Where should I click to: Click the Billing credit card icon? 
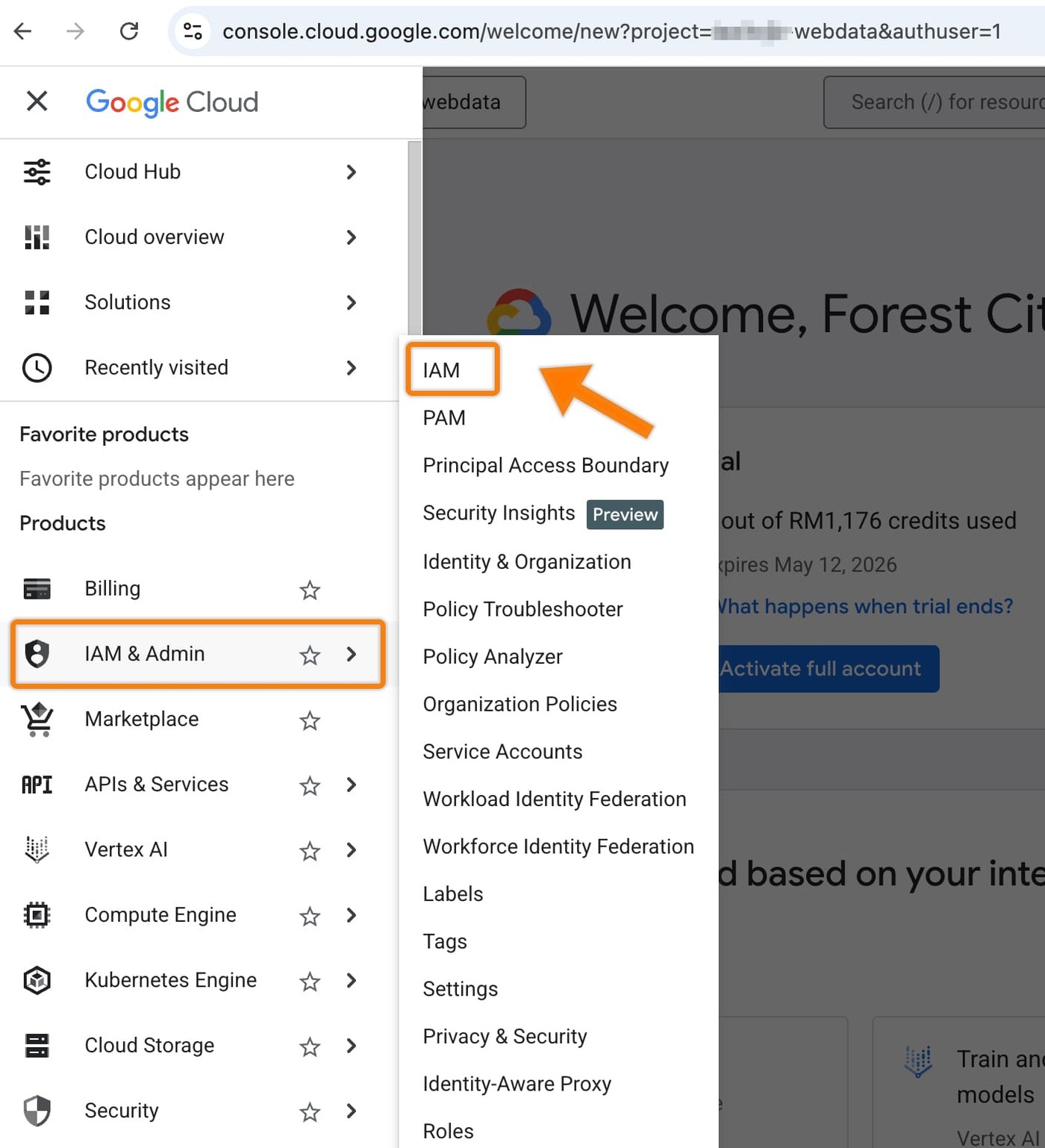37,589
